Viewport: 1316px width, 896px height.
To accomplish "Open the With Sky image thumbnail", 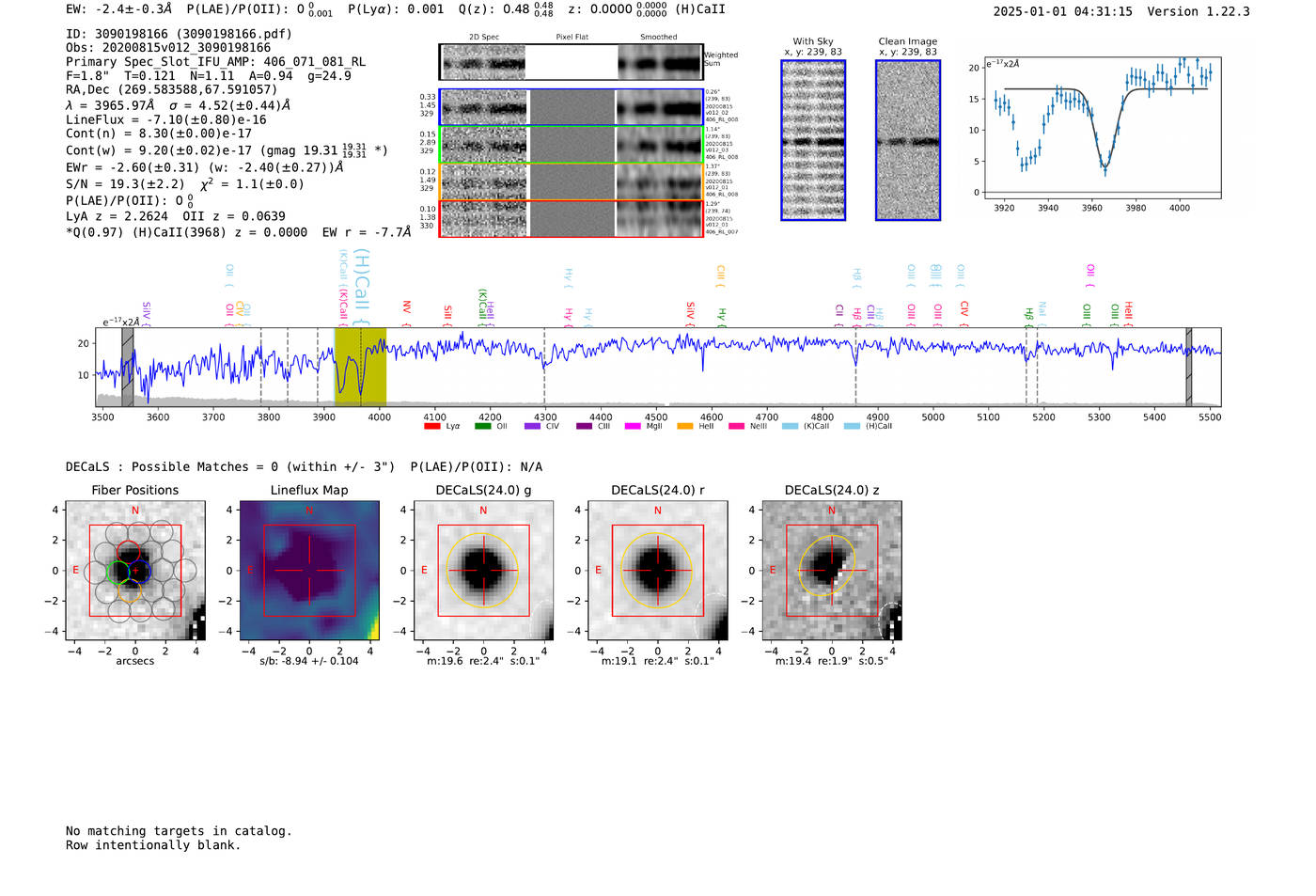I will point(813,140).
